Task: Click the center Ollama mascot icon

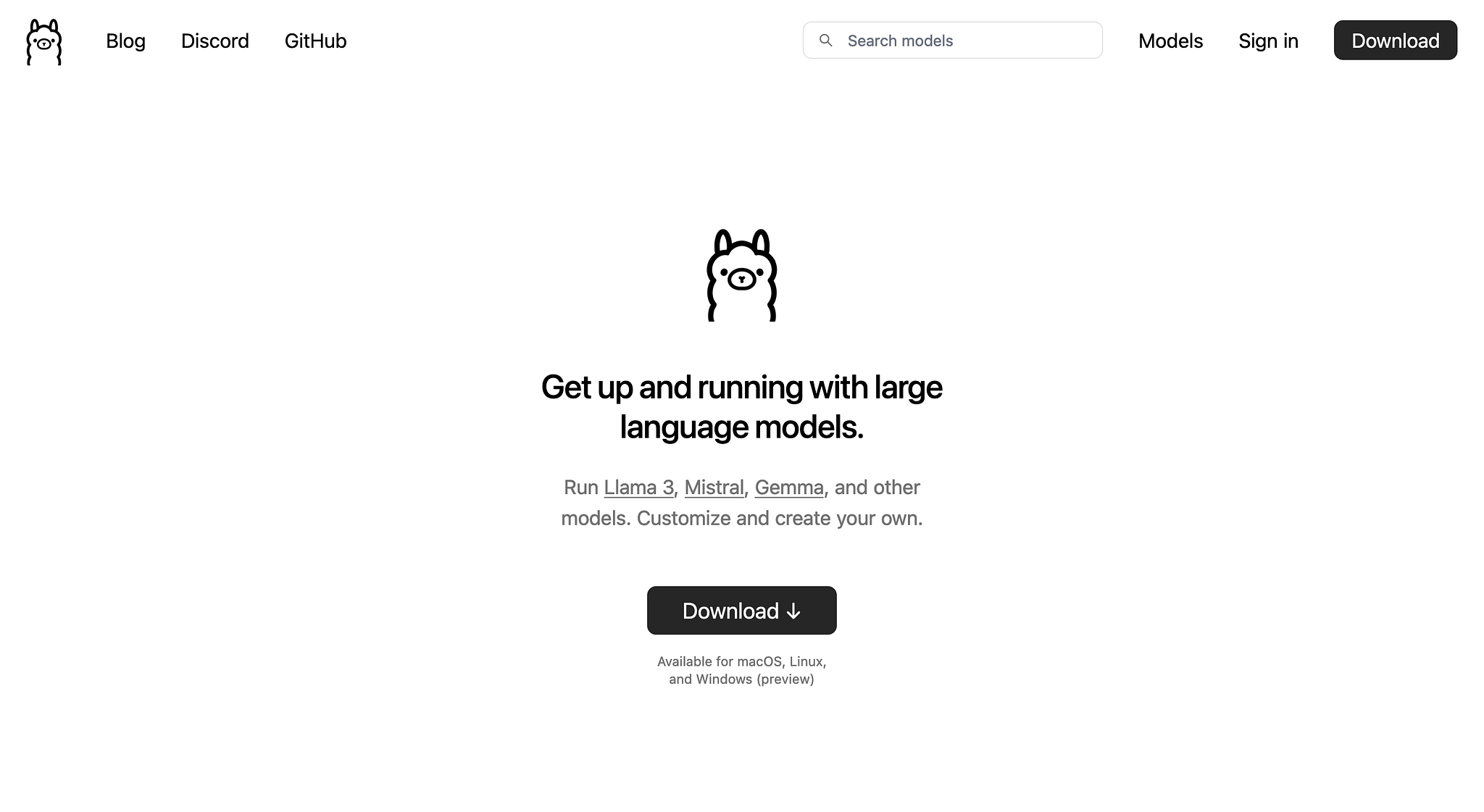Action: click(x=742, y=274)
